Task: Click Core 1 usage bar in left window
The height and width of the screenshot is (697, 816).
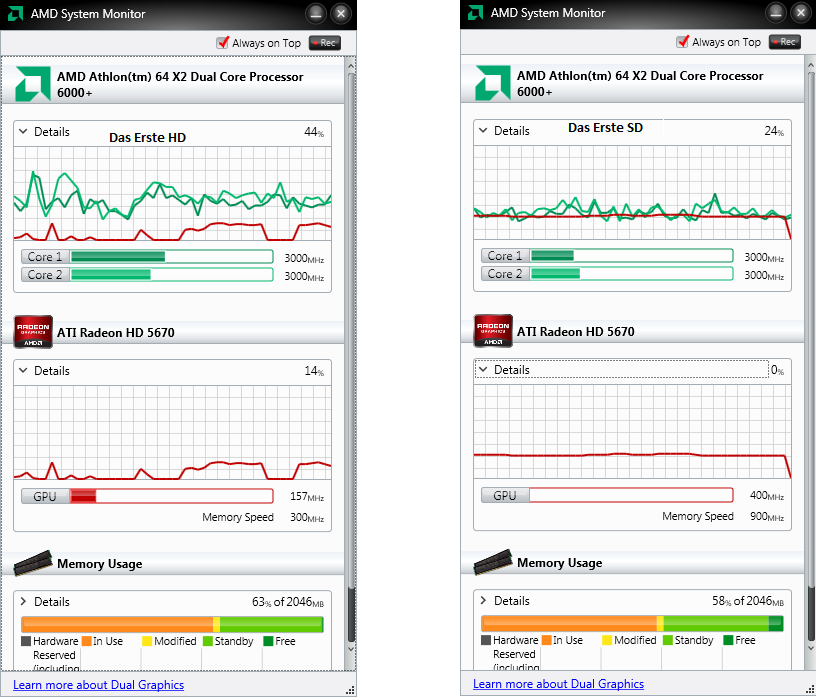Action: 172,257
